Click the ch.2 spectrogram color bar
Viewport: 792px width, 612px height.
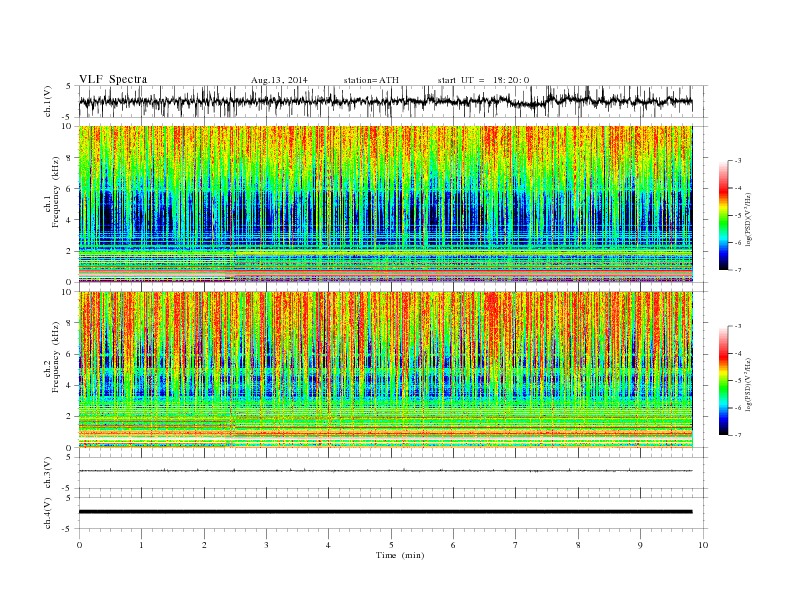pos(723,380)
